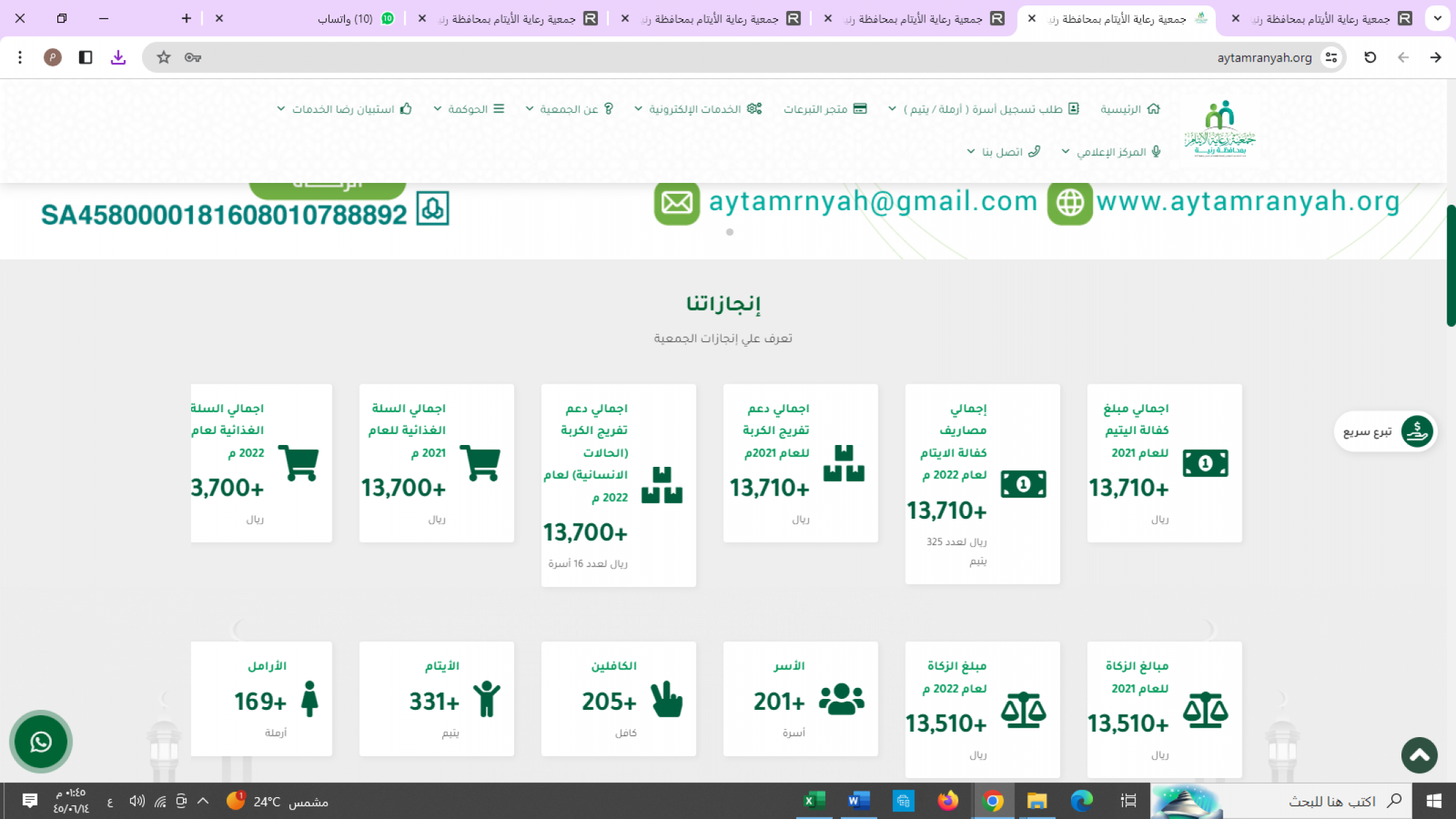Screen dimensions: 1456x819
Task: Open Excel from the Windows taskbar
Action: [x=814, y=801]
